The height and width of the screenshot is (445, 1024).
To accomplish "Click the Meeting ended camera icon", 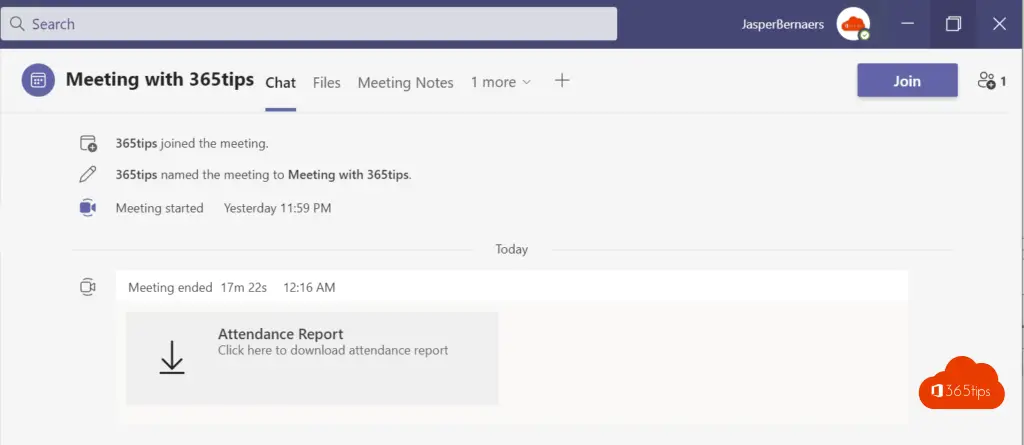I will [88, 287].
